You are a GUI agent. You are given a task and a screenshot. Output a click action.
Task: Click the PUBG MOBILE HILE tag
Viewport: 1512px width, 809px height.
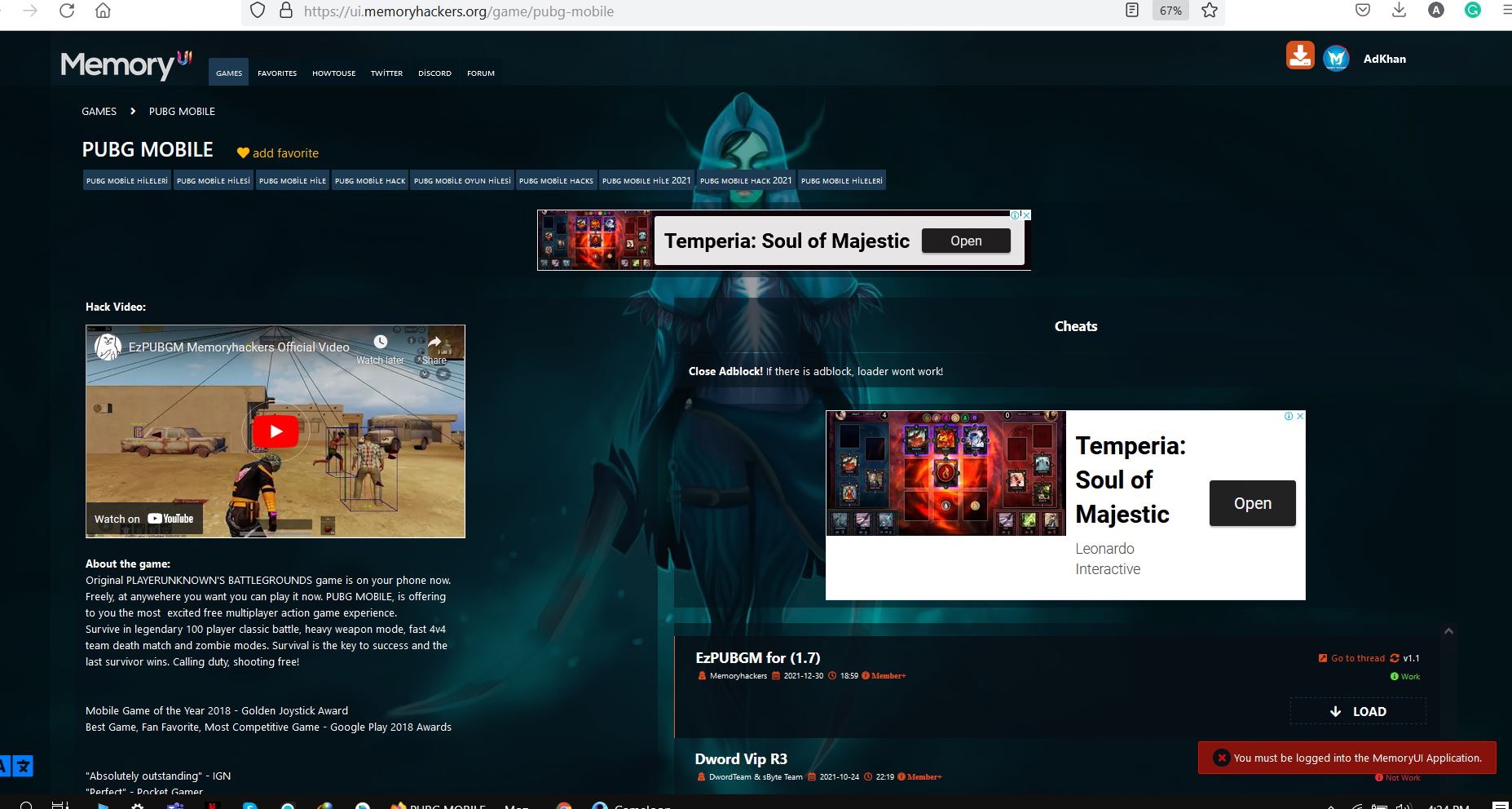pyautogui.click(x=293, y=180)
